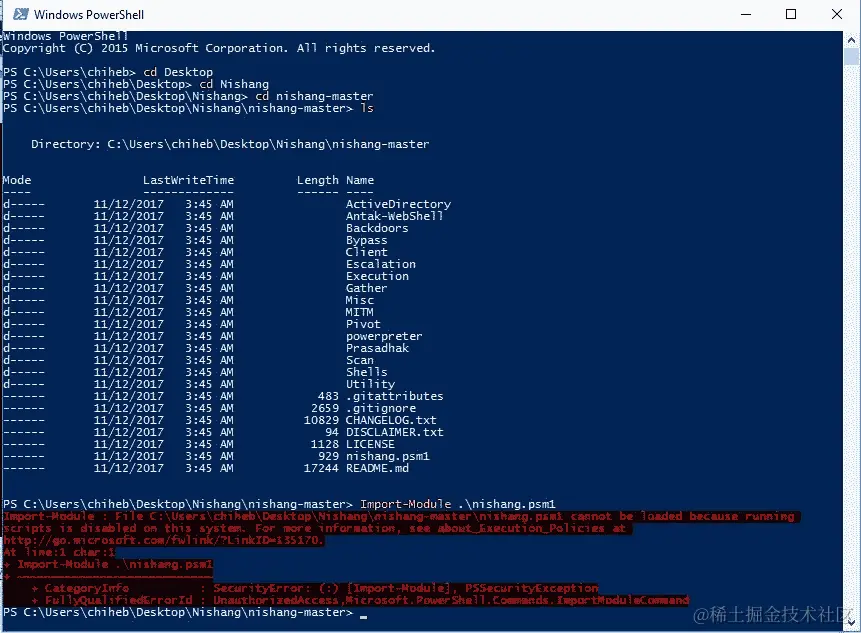The image size is (861, 633).
Task: Click the scrollbar down arrow
Action: pos(851,623)
